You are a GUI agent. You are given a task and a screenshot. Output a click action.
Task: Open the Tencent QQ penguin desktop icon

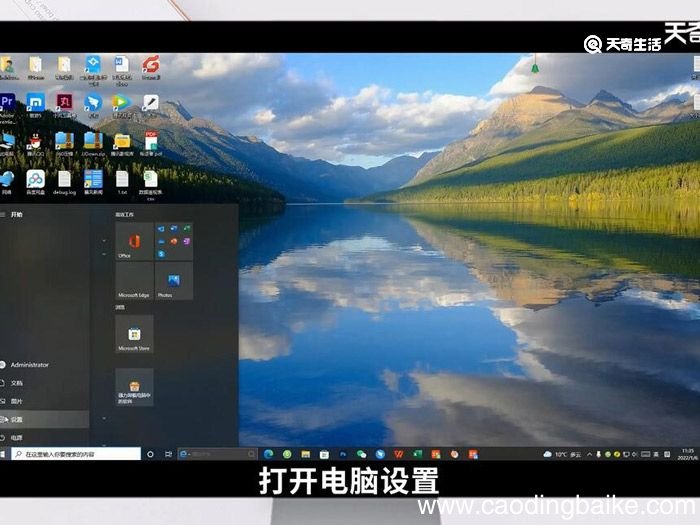point(35,144)
